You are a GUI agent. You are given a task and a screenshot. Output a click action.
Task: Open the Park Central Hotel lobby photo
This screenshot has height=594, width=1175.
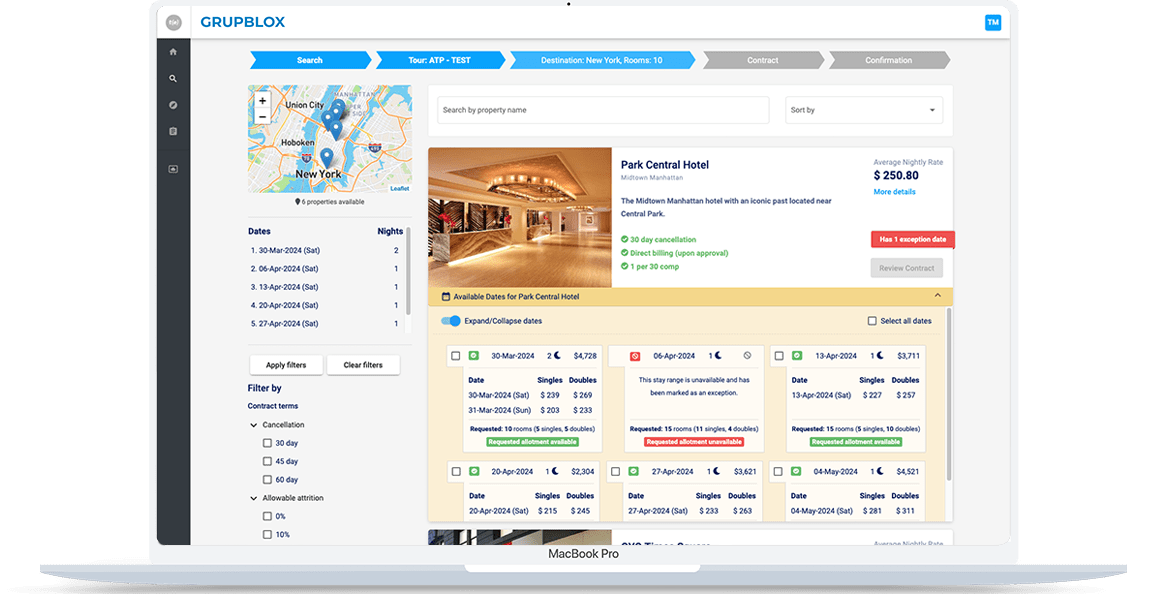(520, 217)
